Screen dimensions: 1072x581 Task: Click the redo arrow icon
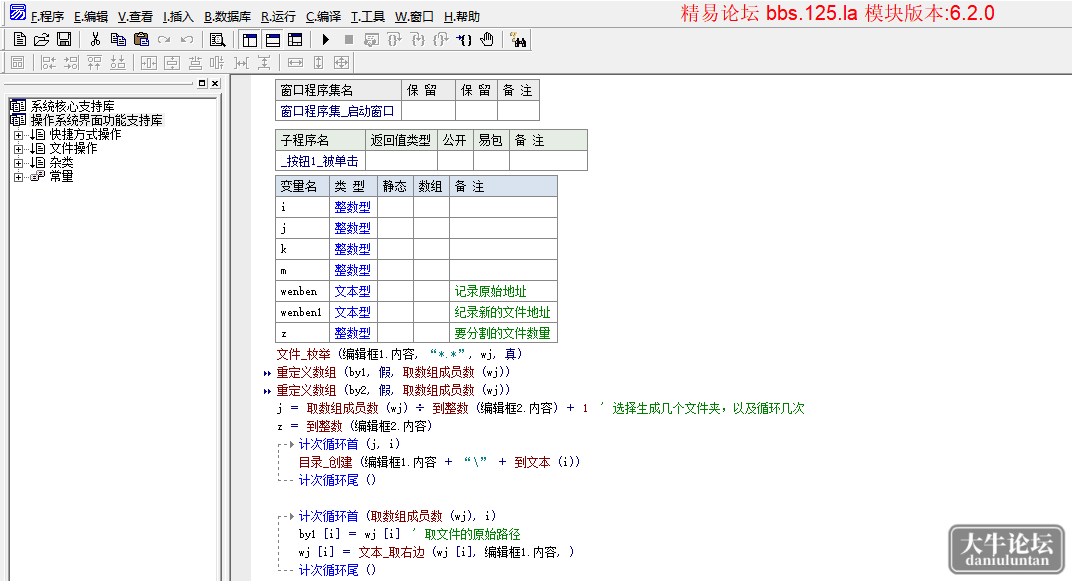coord(164,40)
